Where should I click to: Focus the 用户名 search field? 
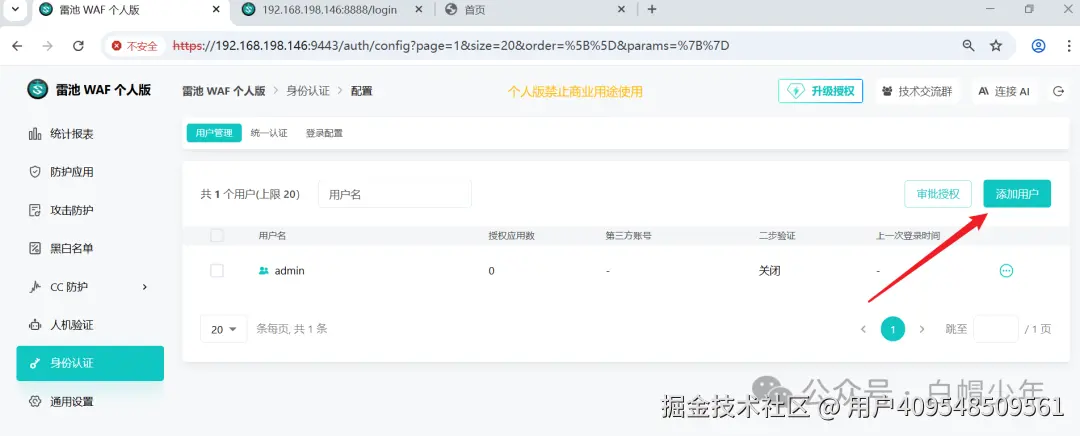pos(395,194)
